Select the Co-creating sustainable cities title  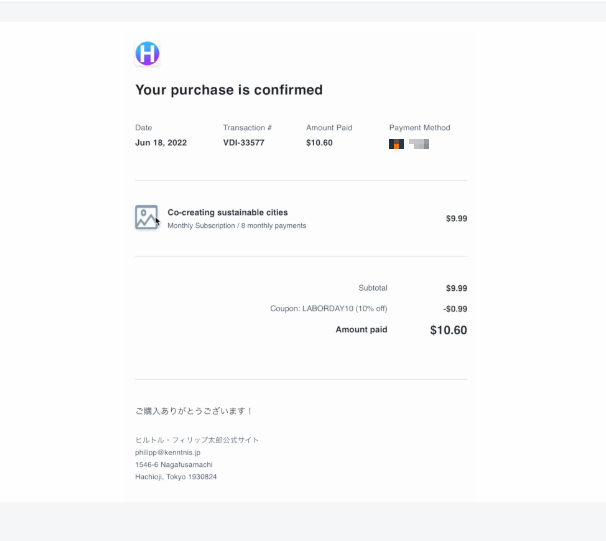(x=228, y=213)
